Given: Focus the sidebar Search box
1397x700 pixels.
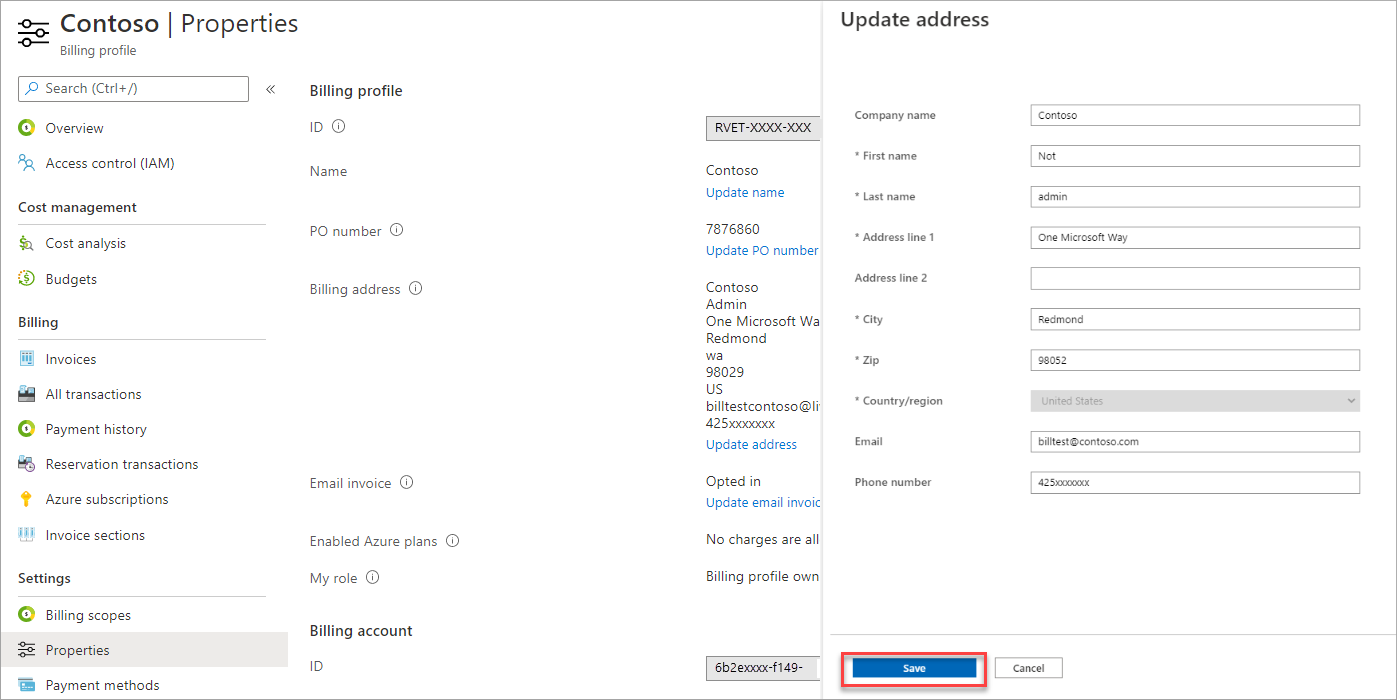Looking at the screenshot, I should pos(133,89).
